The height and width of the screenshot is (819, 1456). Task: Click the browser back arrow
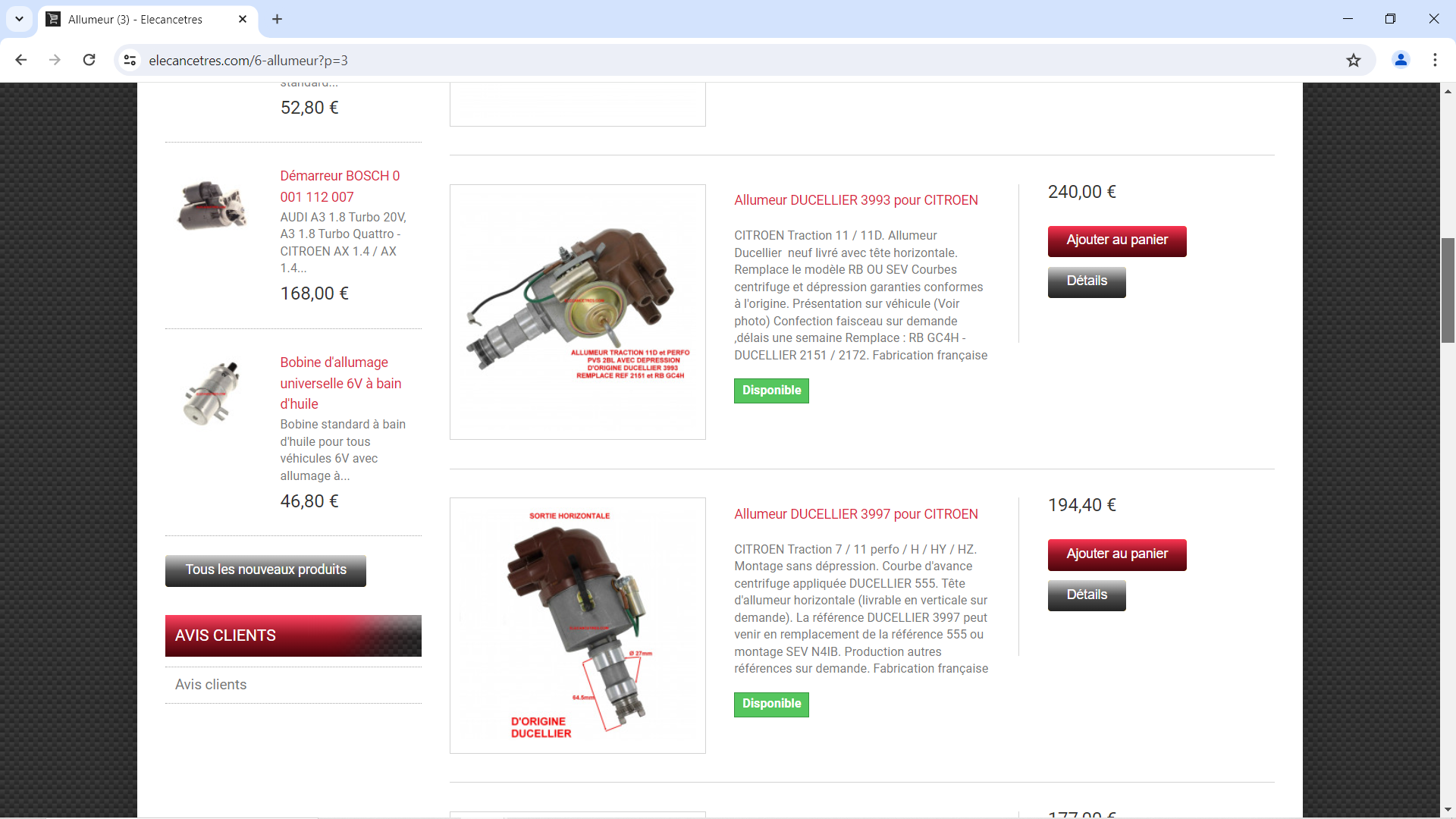pos(21,60)
